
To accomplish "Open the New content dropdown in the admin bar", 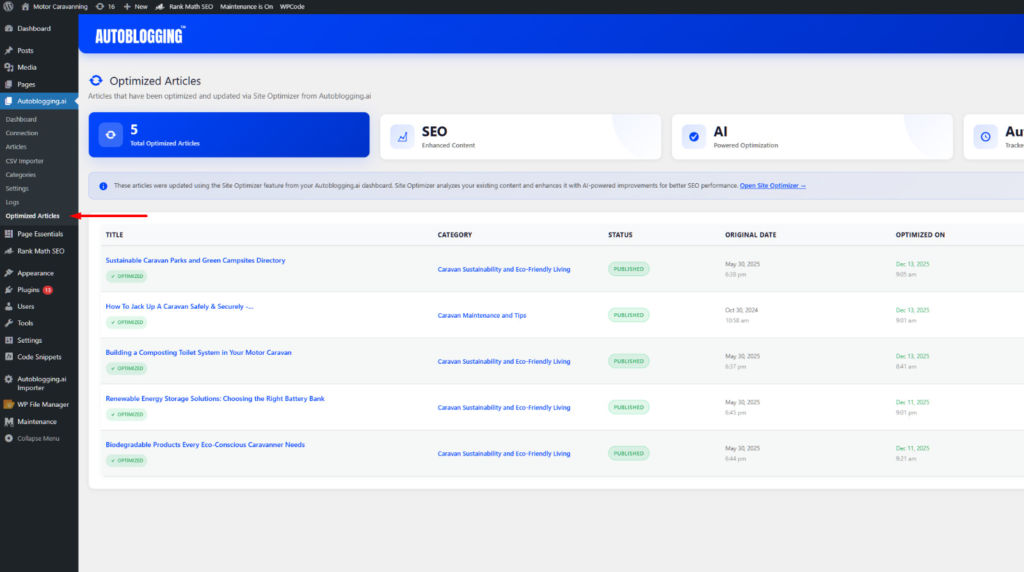I will (135, 6).
